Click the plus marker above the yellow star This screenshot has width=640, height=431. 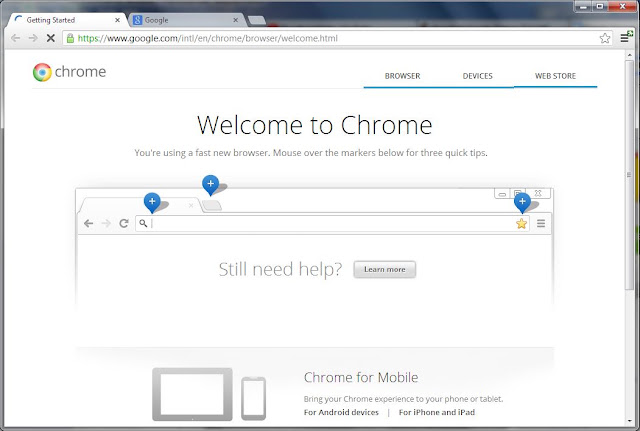pyautogui.click(x=522, y=202)
